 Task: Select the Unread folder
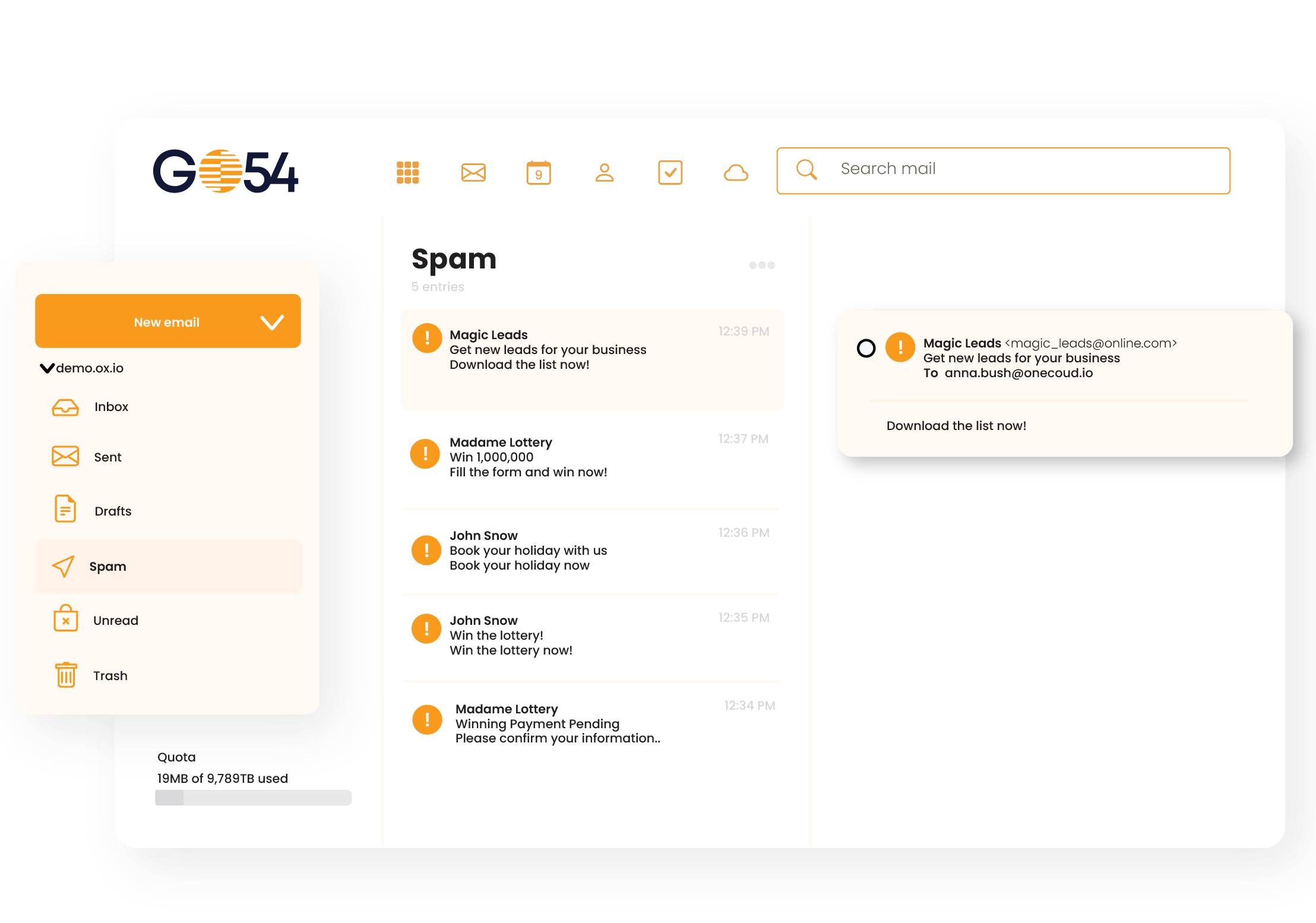[x=115, y=620]
